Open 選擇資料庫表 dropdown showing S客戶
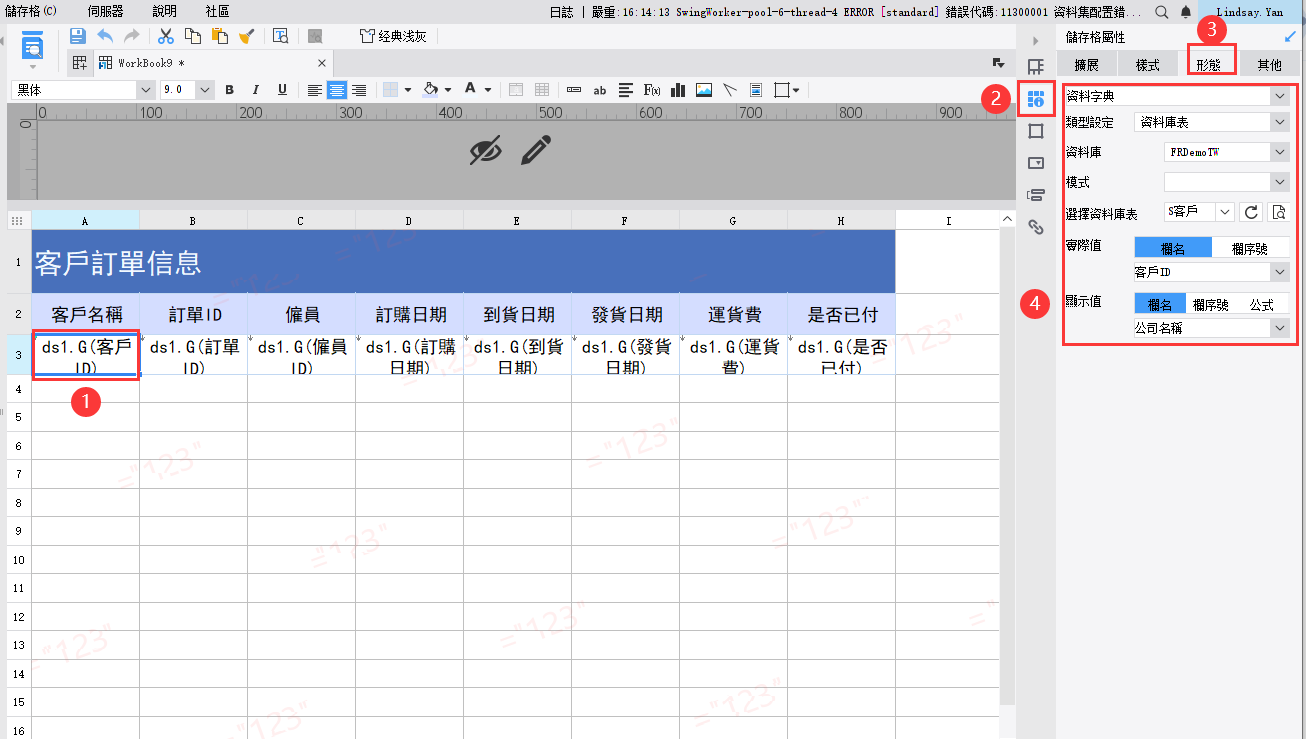The height and width of the screenshot is (739, 1306). (1199, 212)
